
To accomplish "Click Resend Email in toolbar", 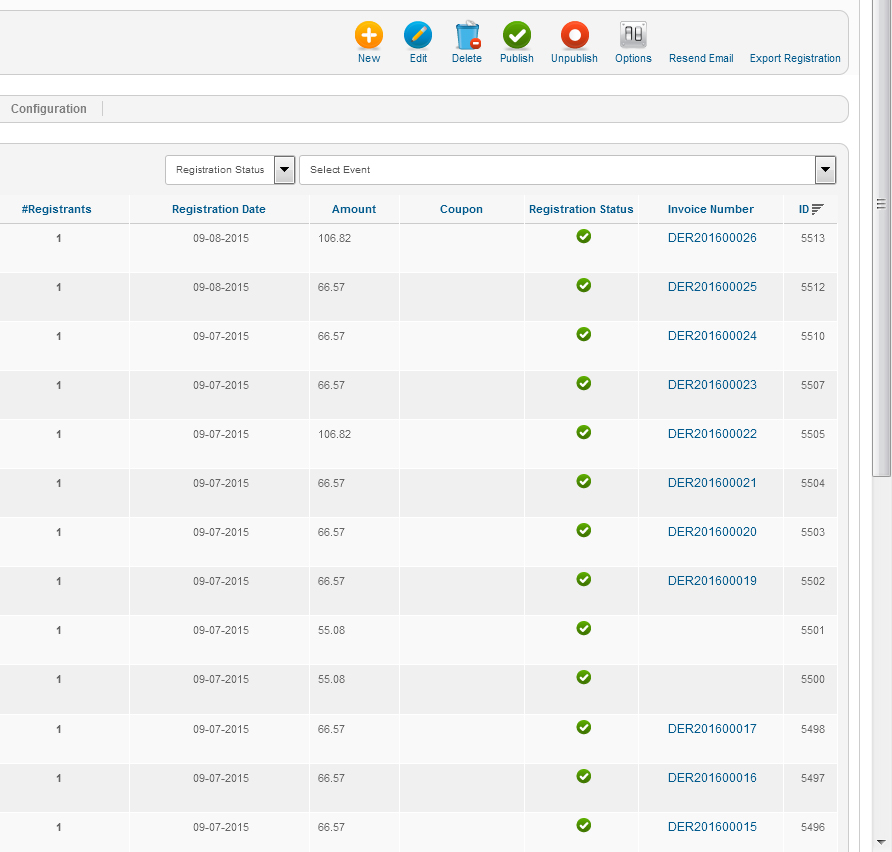I will point(701,58).
